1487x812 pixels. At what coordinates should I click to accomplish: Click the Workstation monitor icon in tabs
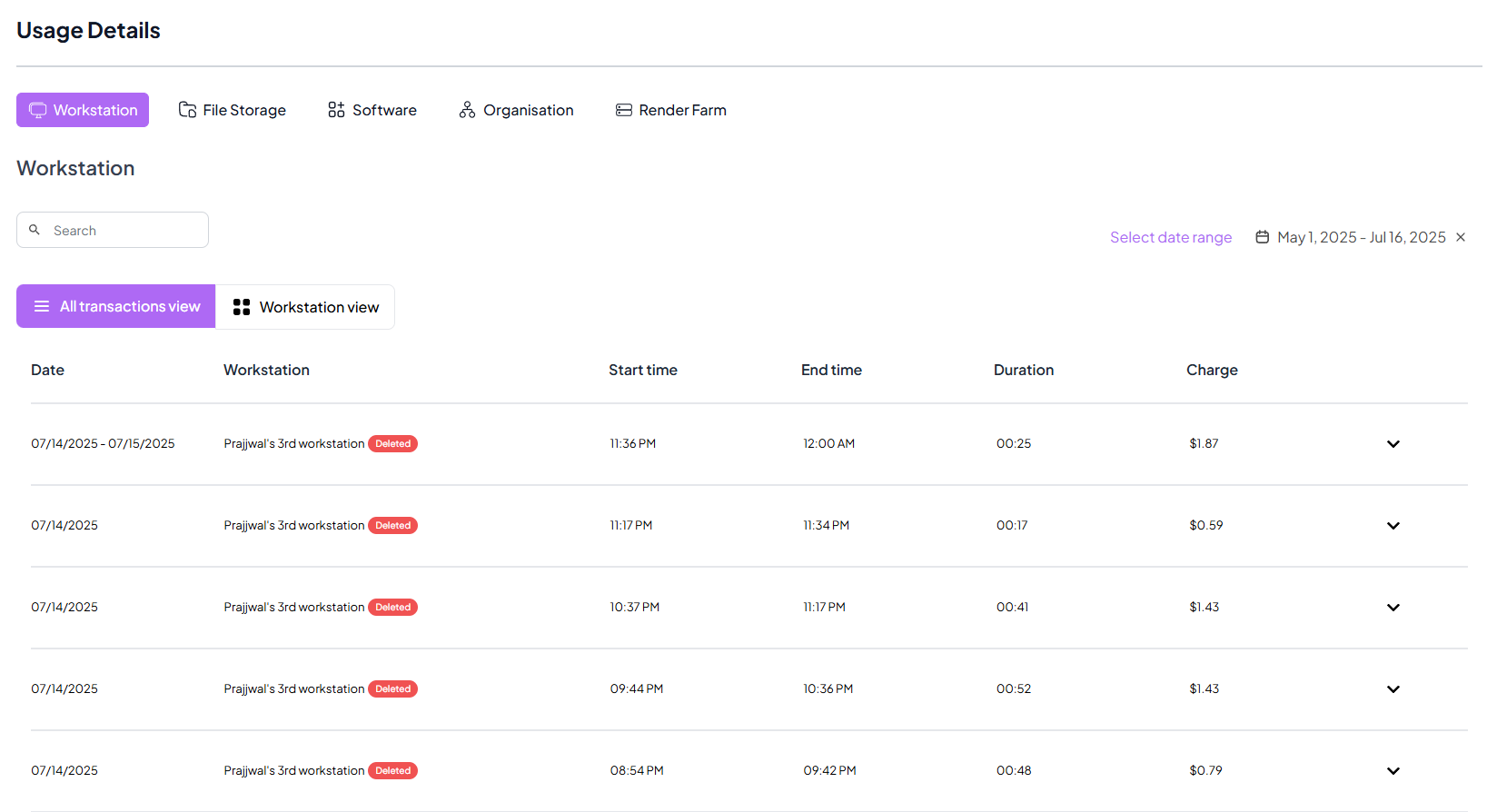coord(37,110)
